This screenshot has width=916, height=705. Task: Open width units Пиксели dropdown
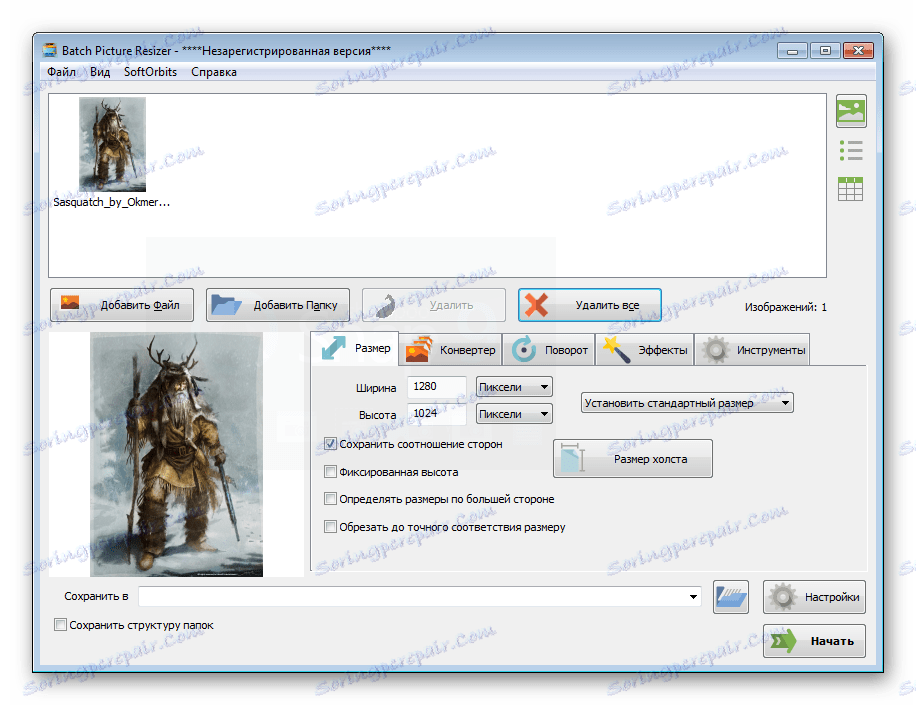514,387
